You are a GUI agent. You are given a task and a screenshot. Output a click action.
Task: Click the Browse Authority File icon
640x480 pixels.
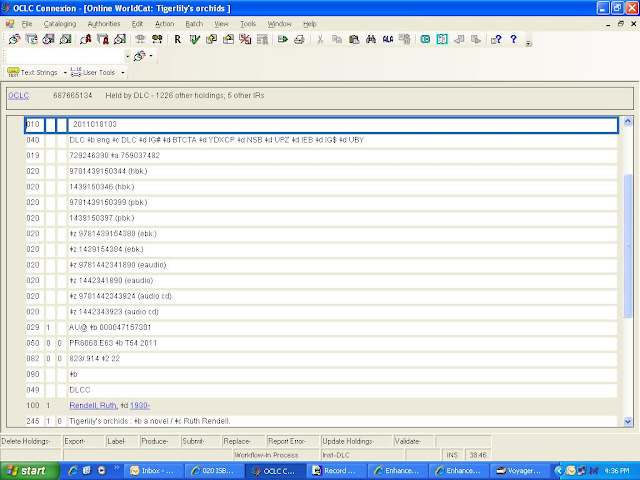(103, 39)
